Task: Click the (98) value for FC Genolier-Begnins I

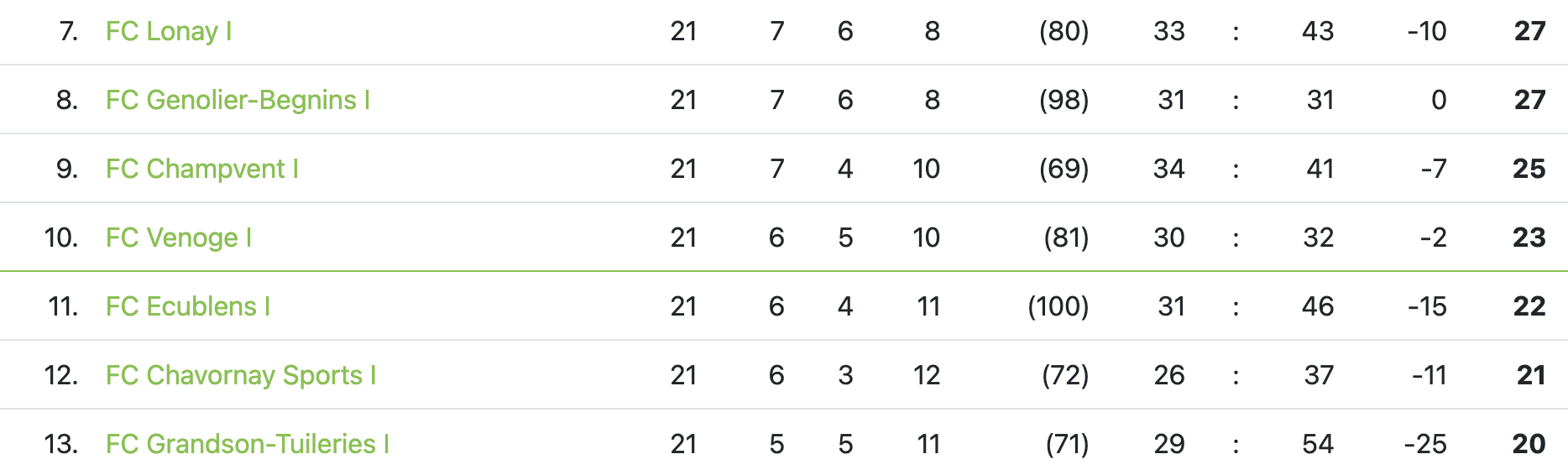Action: tap(1064, 100)
